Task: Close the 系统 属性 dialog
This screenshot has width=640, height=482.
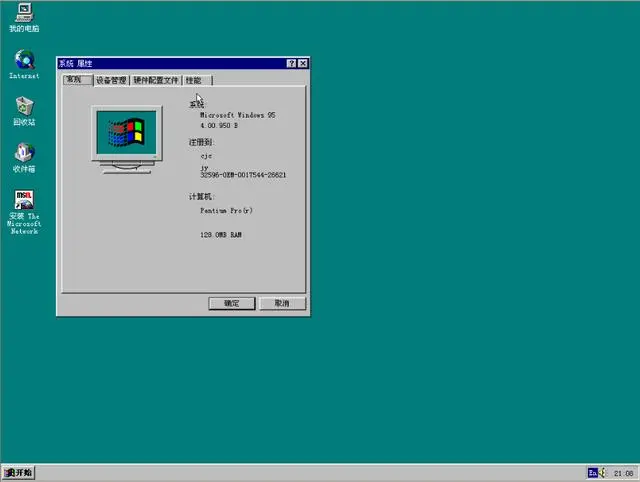Action: tap(302, 63)
